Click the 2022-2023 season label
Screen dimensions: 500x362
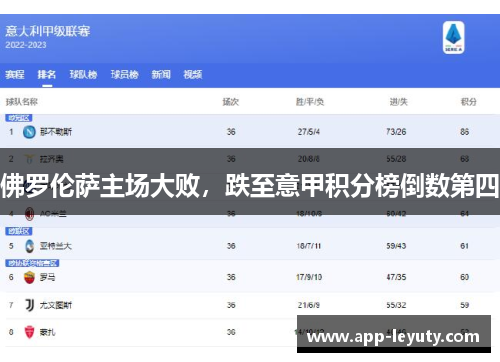pyautogui.click(x=26, y=45)
